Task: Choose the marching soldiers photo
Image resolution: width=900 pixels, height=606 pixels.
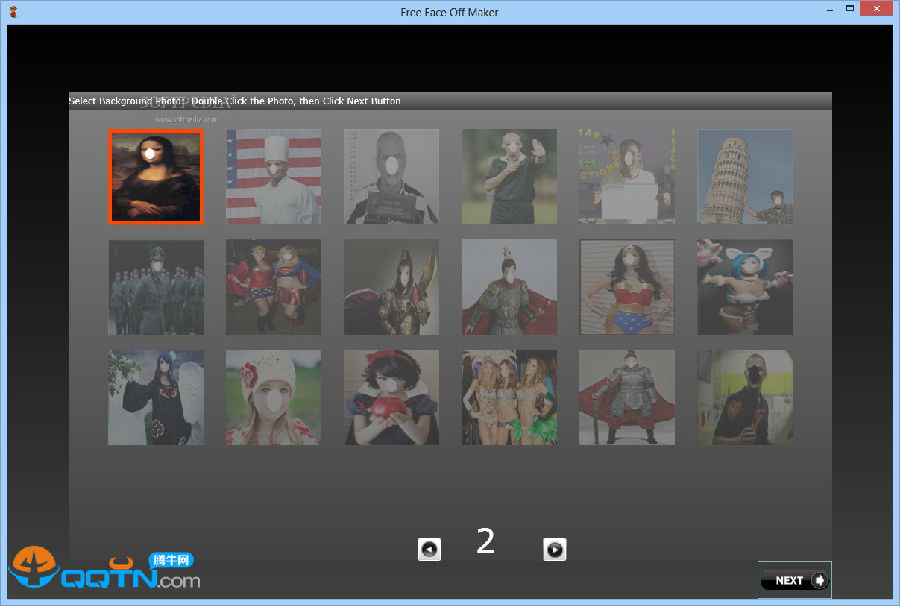Action: [156, 287]
